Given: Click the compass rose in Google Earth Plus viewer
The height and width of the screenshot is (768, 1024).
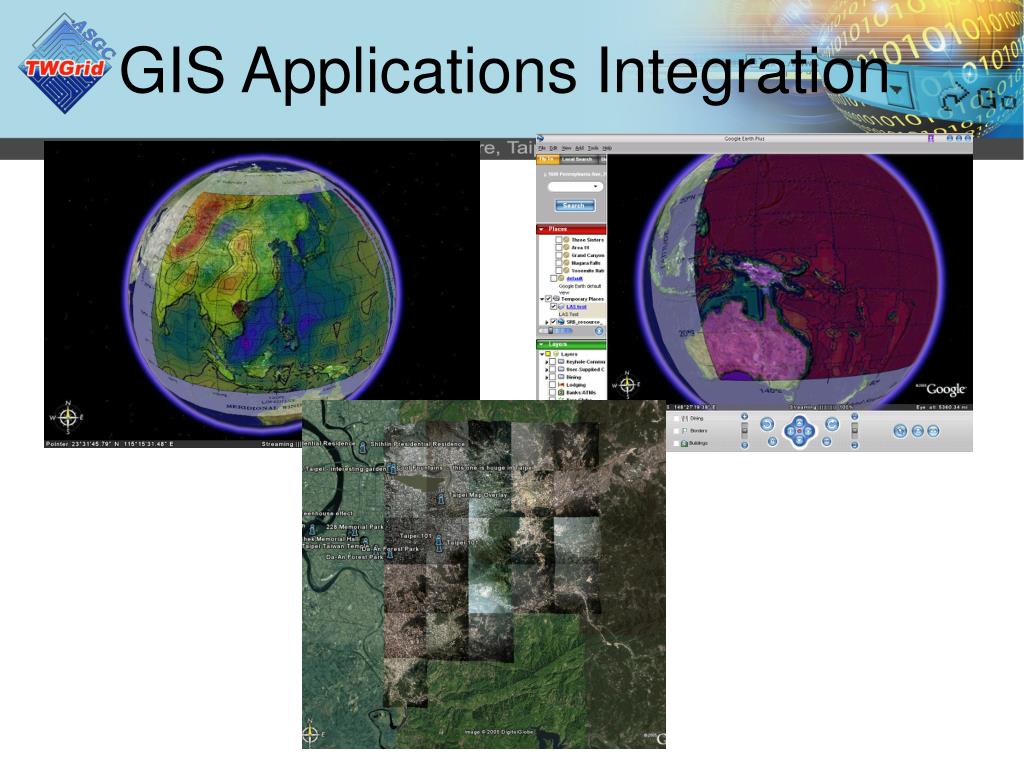Looking at the screenshot, I should click(627, 385).
